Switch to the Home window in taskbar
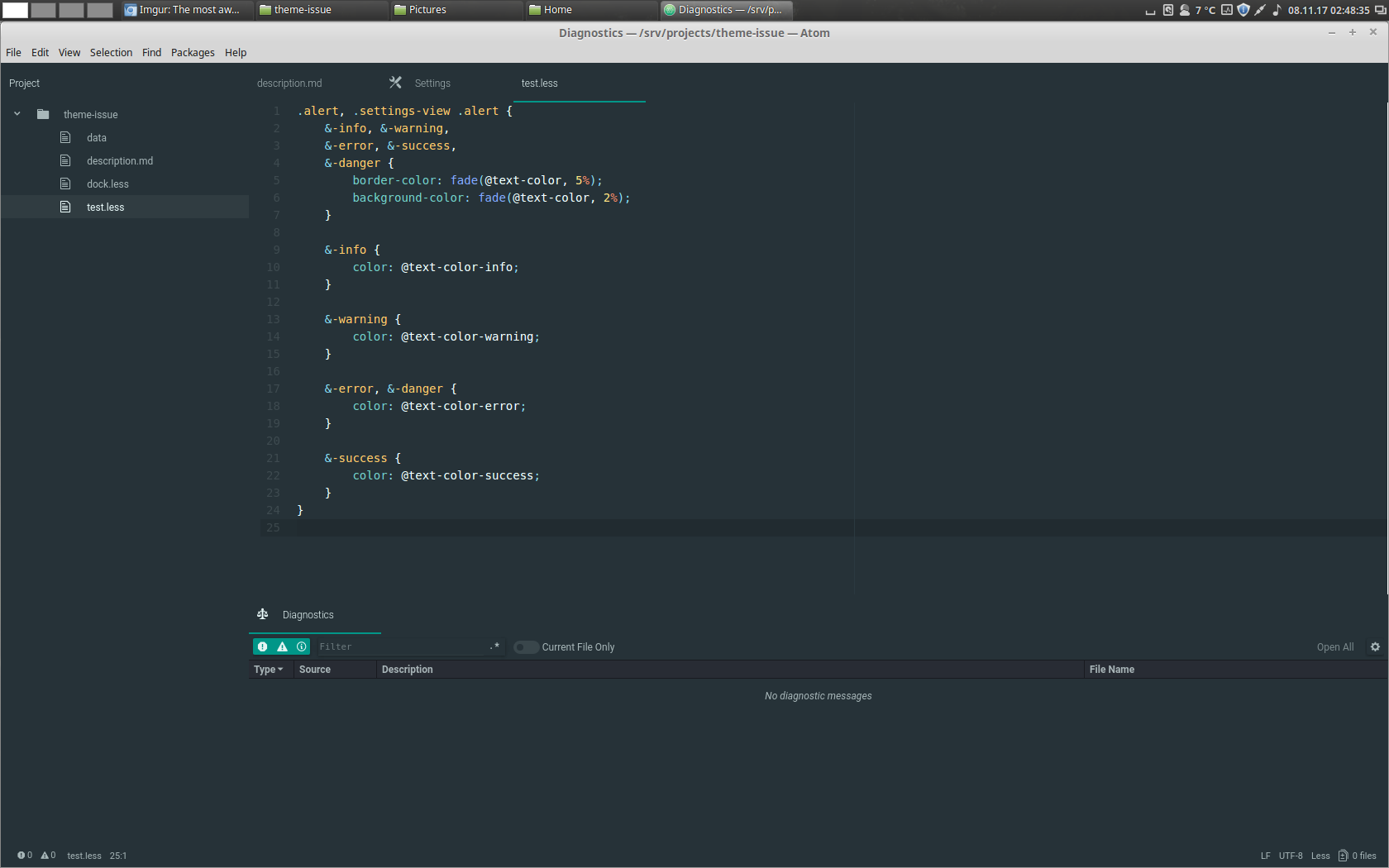 (591, 10)
